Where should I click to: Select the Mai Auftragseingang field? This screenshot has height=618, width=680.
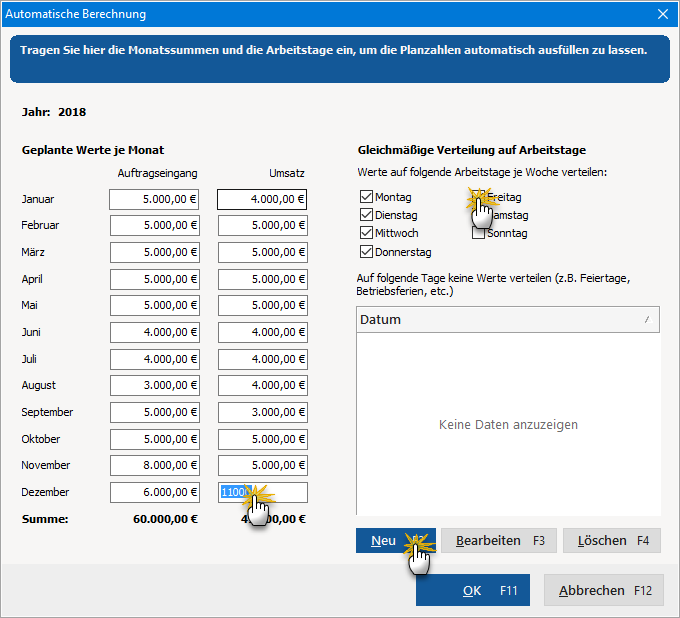(155, 305)
